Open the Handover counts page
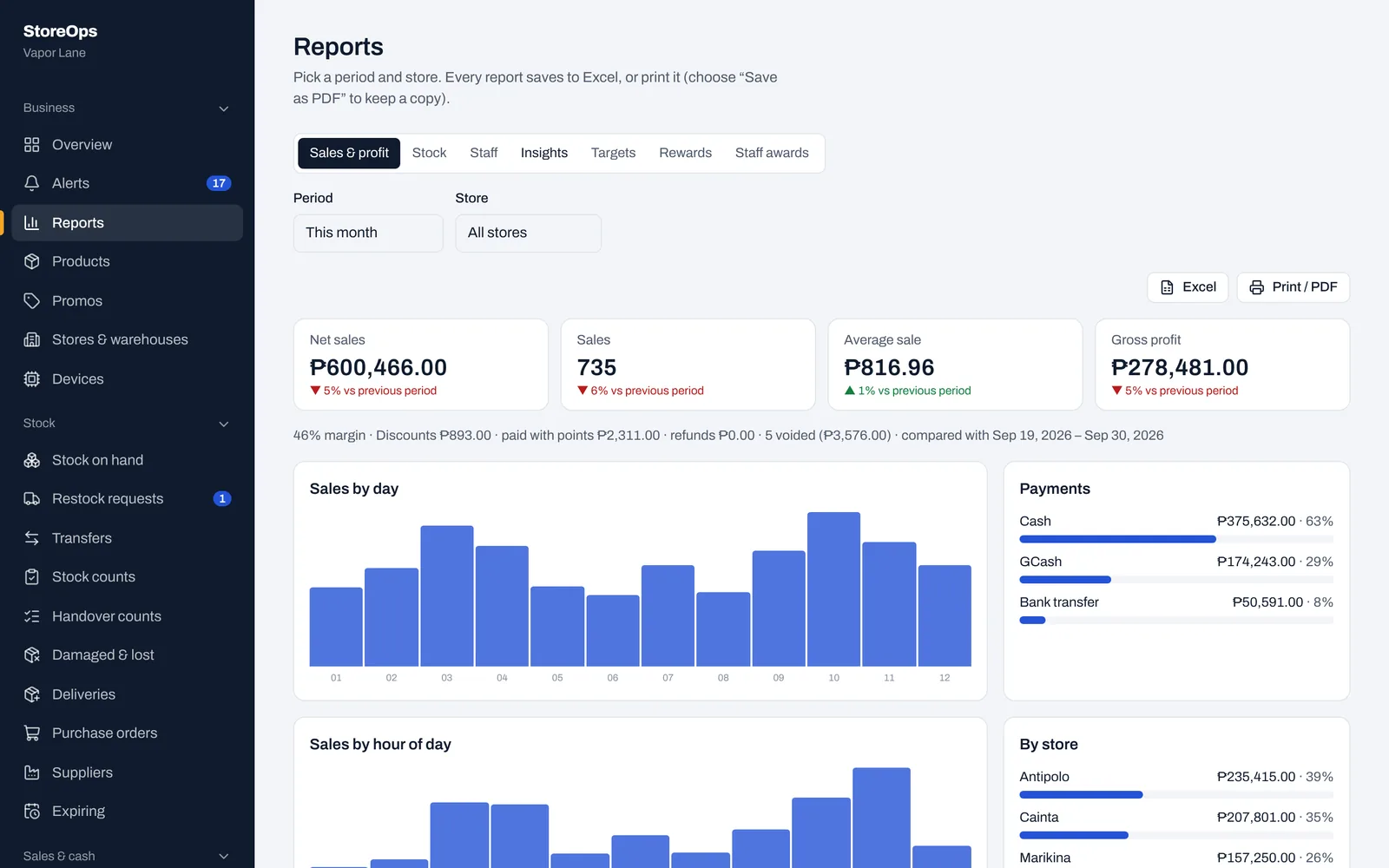The height and width of the screenshot is (868, 1389). 127,616
